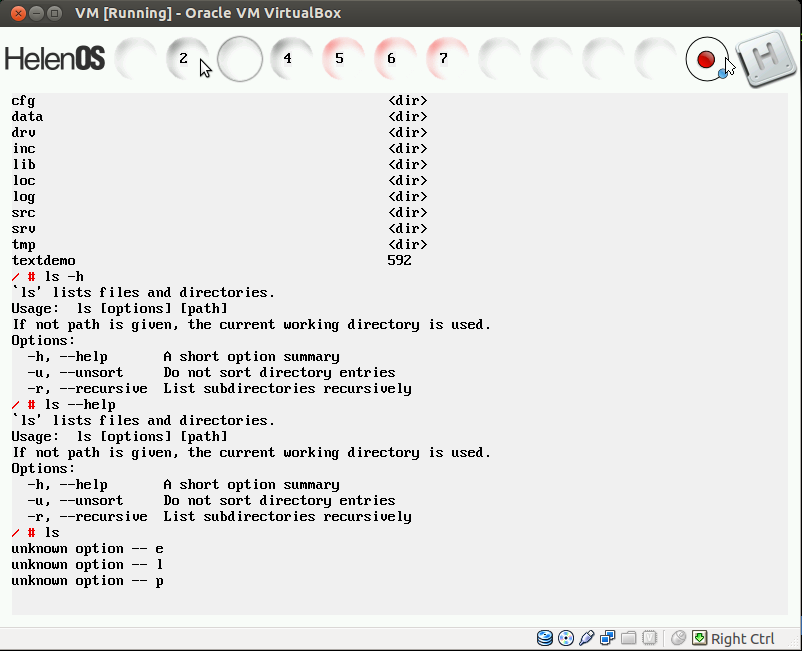
Task: Click the video capture chip indicator
Action: click(x=650, y=638)
